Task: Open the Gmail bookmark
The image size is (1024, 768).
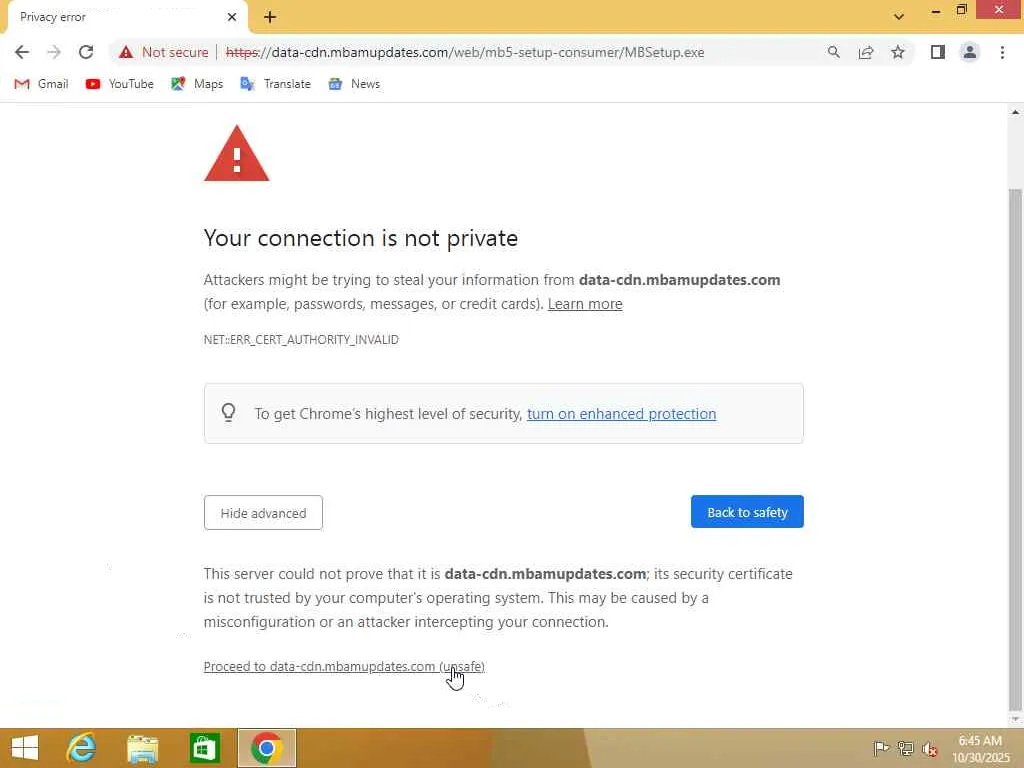Action: (42, 84)
